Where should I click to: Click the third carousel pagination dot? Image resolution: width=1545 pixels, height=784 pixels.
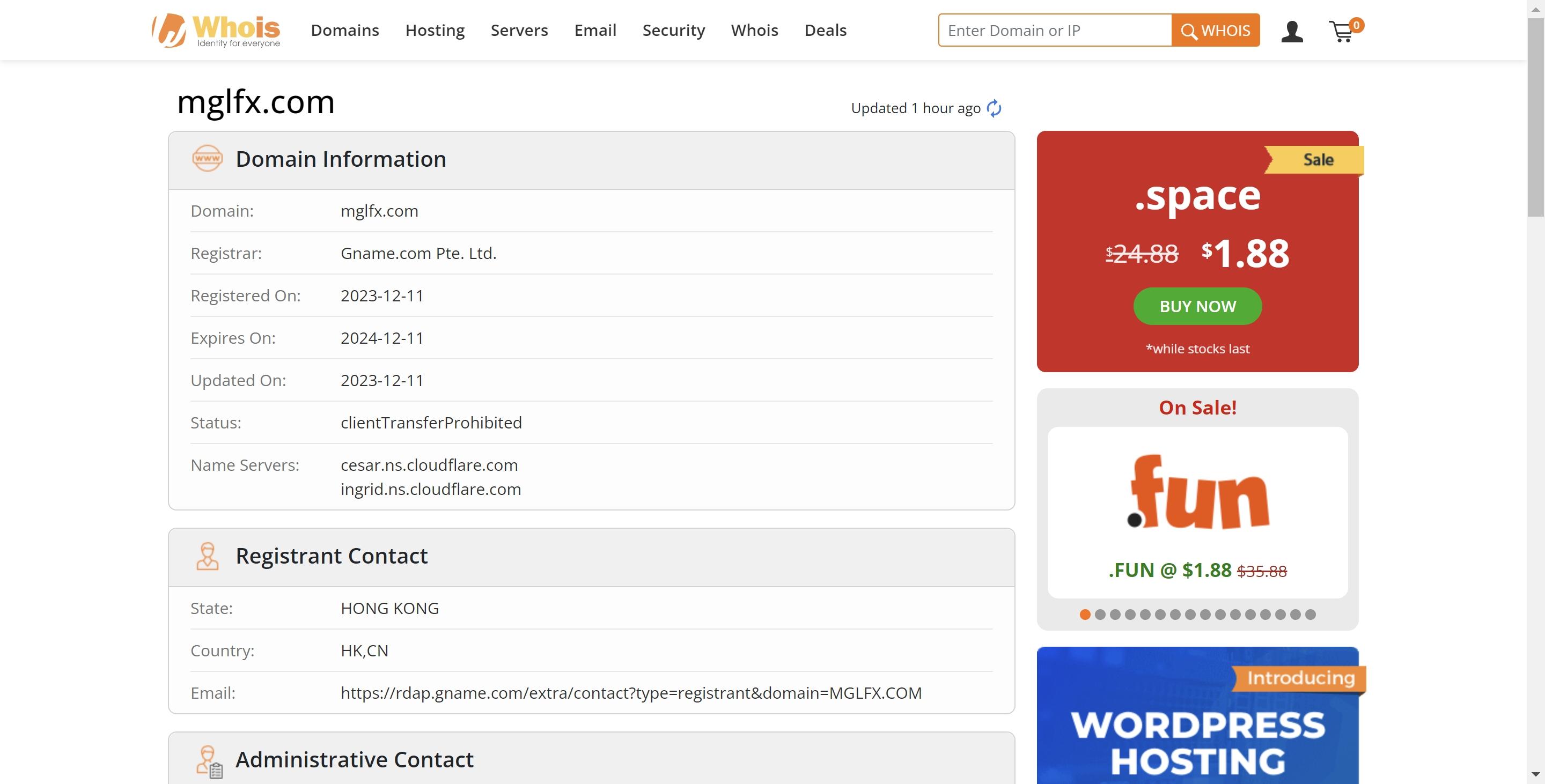[1116, 614]
